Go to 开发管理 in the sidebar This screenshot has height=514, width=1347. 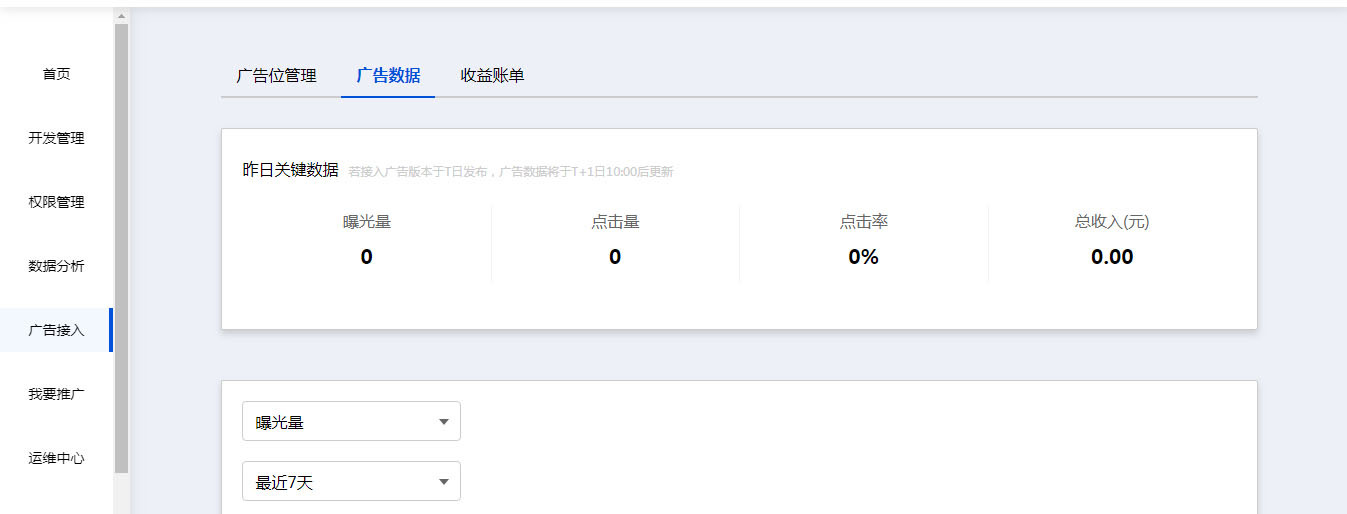click(x=56, y=138)
